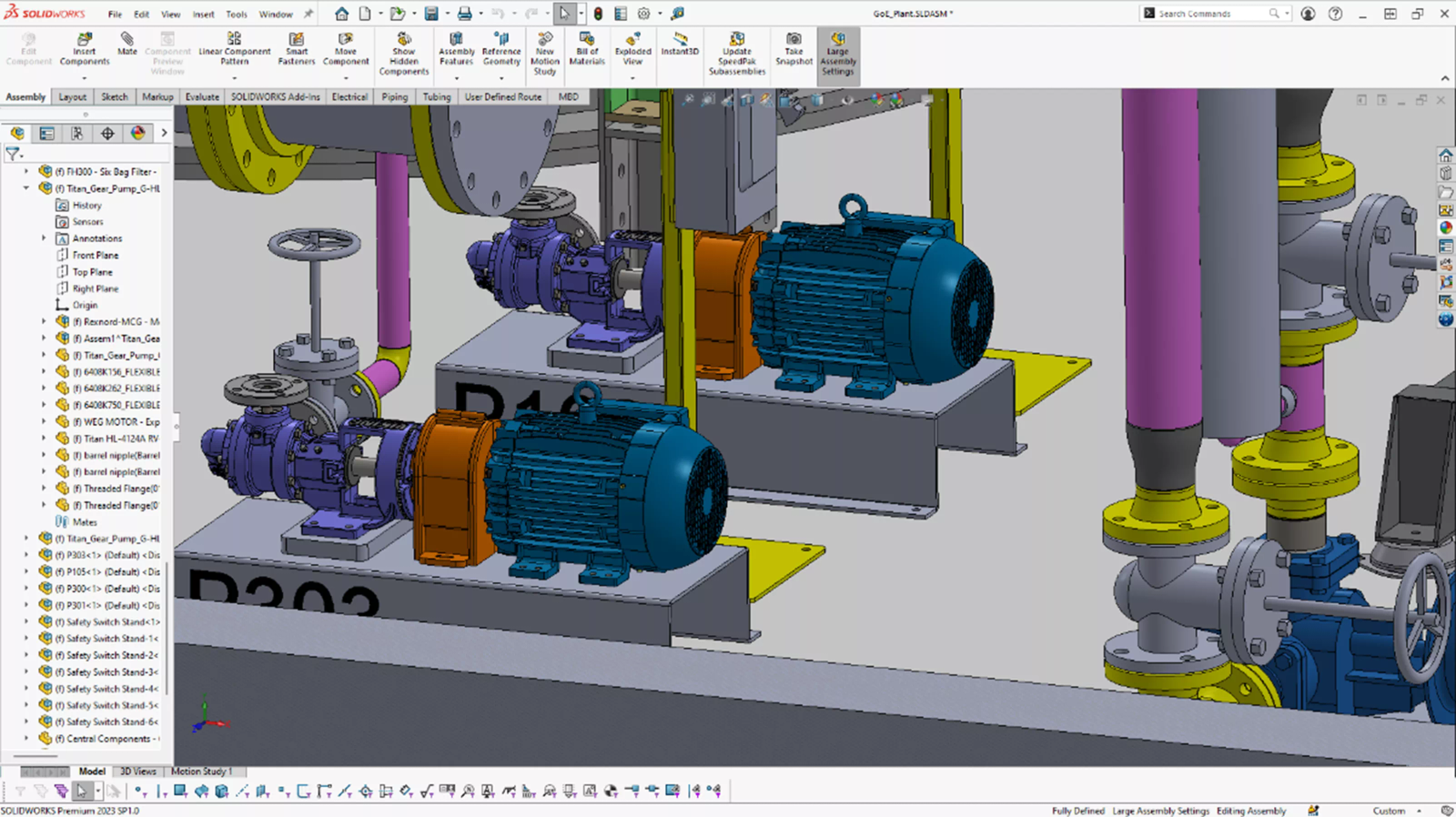Click the Open file icon
This screenshot has height=817, width=1456.
397,14
